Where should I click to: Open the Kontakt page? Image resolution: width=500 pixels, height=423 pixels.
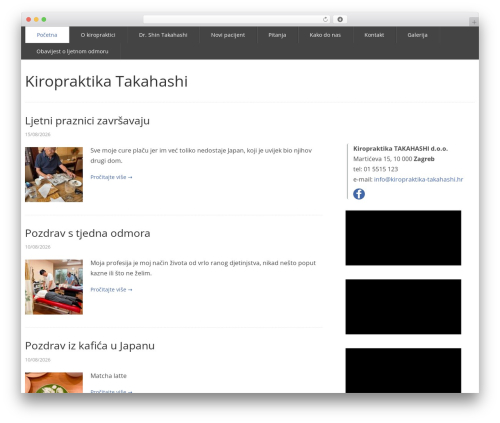pos(374,35)
